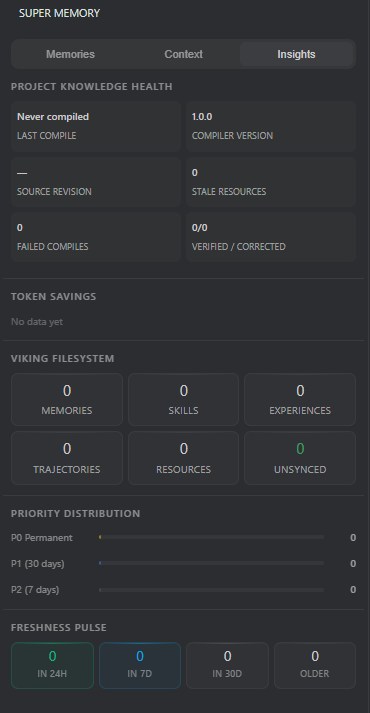Click the SUPER MEMORY panel title
The width and height of the screenshot is (370, 713).
point(59,13)
